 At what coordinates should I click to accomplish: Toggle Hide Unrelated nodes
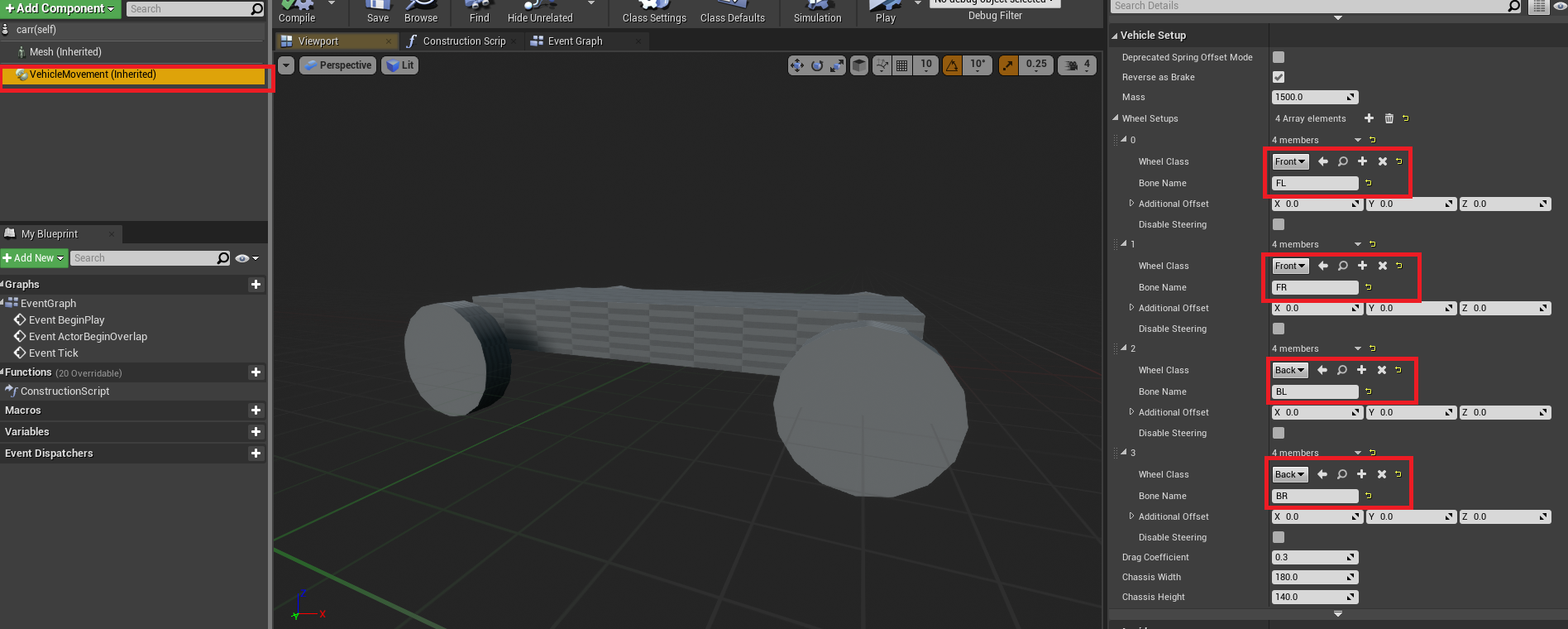(x=540, y=12)
